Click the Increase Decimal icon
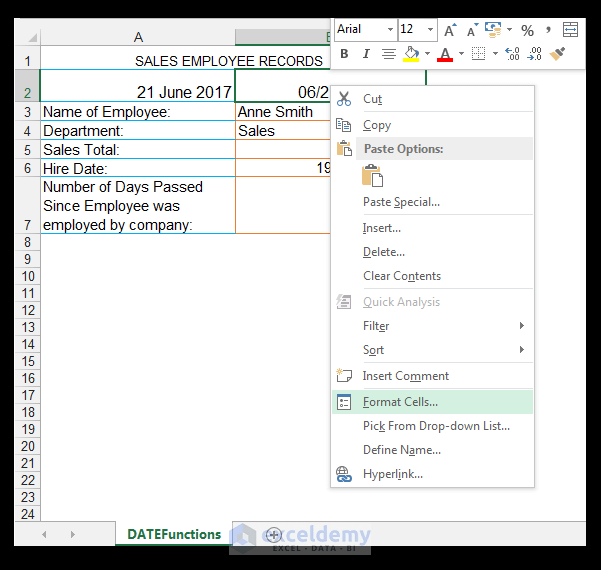This screenshot has width=601, height=570. pyautogui.click(x=512, y=54)
